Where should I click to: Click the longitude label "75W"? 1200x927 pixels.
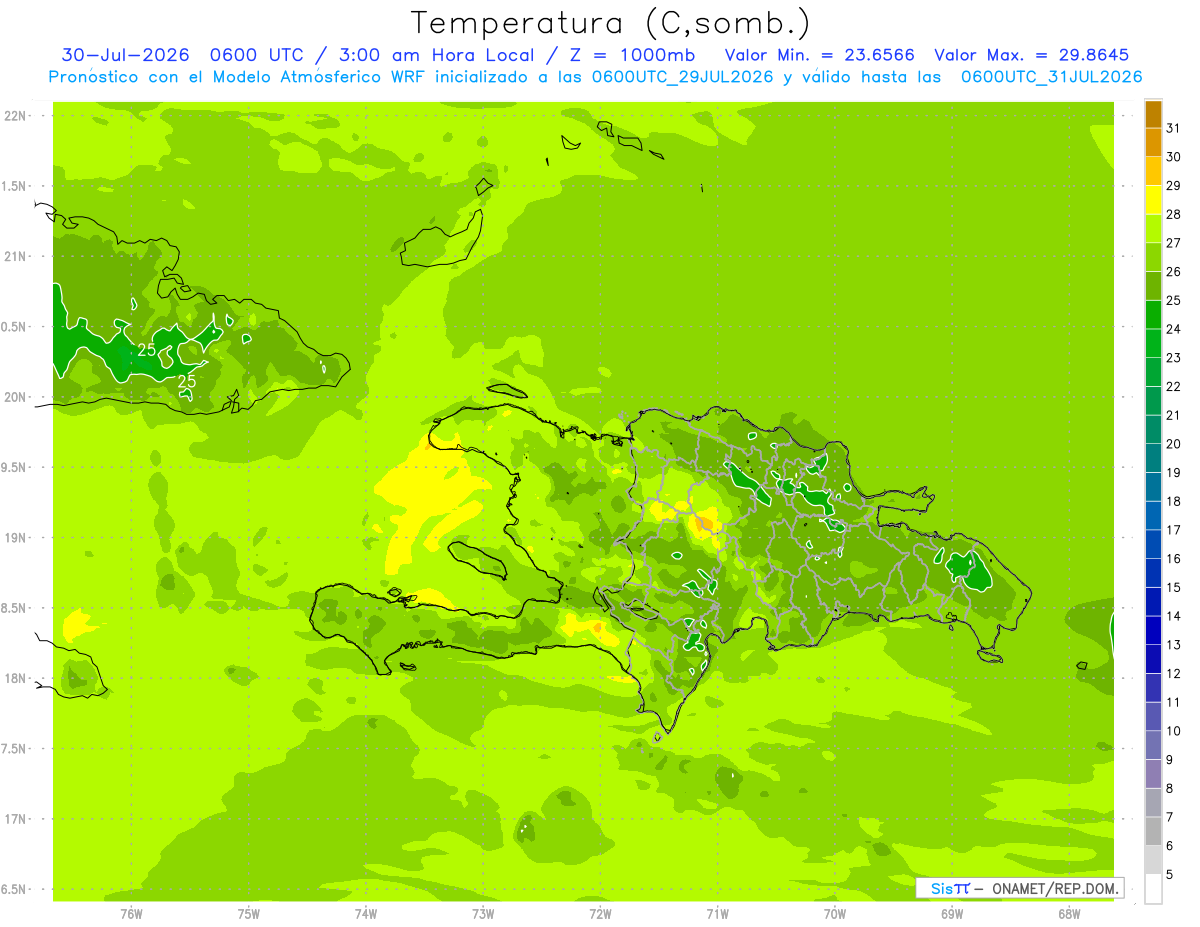(248, 913)
